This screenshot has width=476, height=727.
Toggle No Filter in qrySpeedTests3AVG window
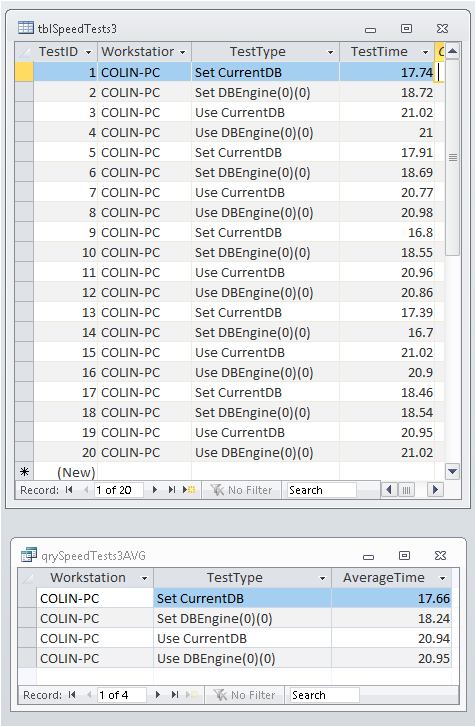point(244,695)
